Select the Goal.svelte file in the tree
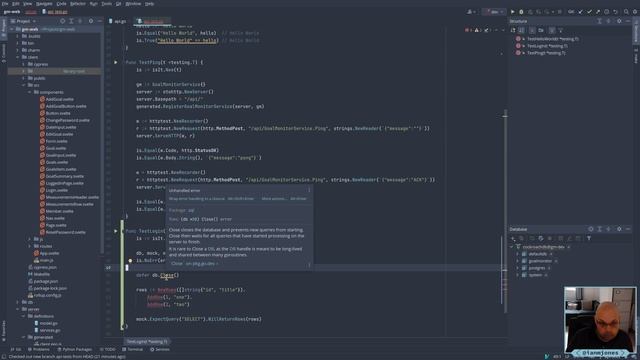The width and height of the screenshot is (640, 360). point(56,148)
